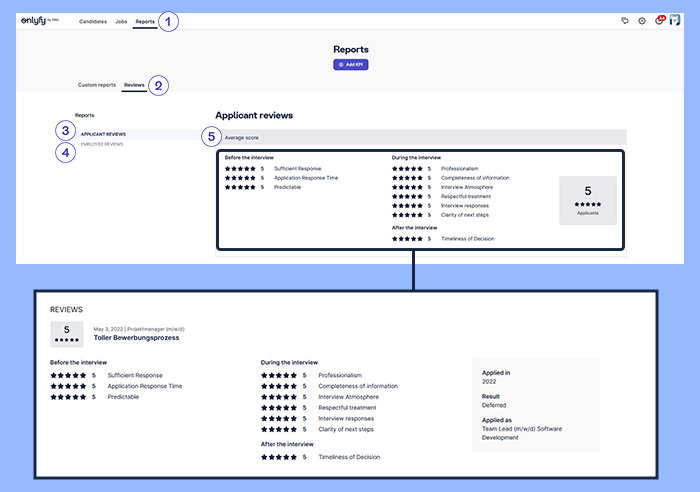This screenshot has height=492, width=700.
Task: Click the Average score section header
Action: point(420,136)
